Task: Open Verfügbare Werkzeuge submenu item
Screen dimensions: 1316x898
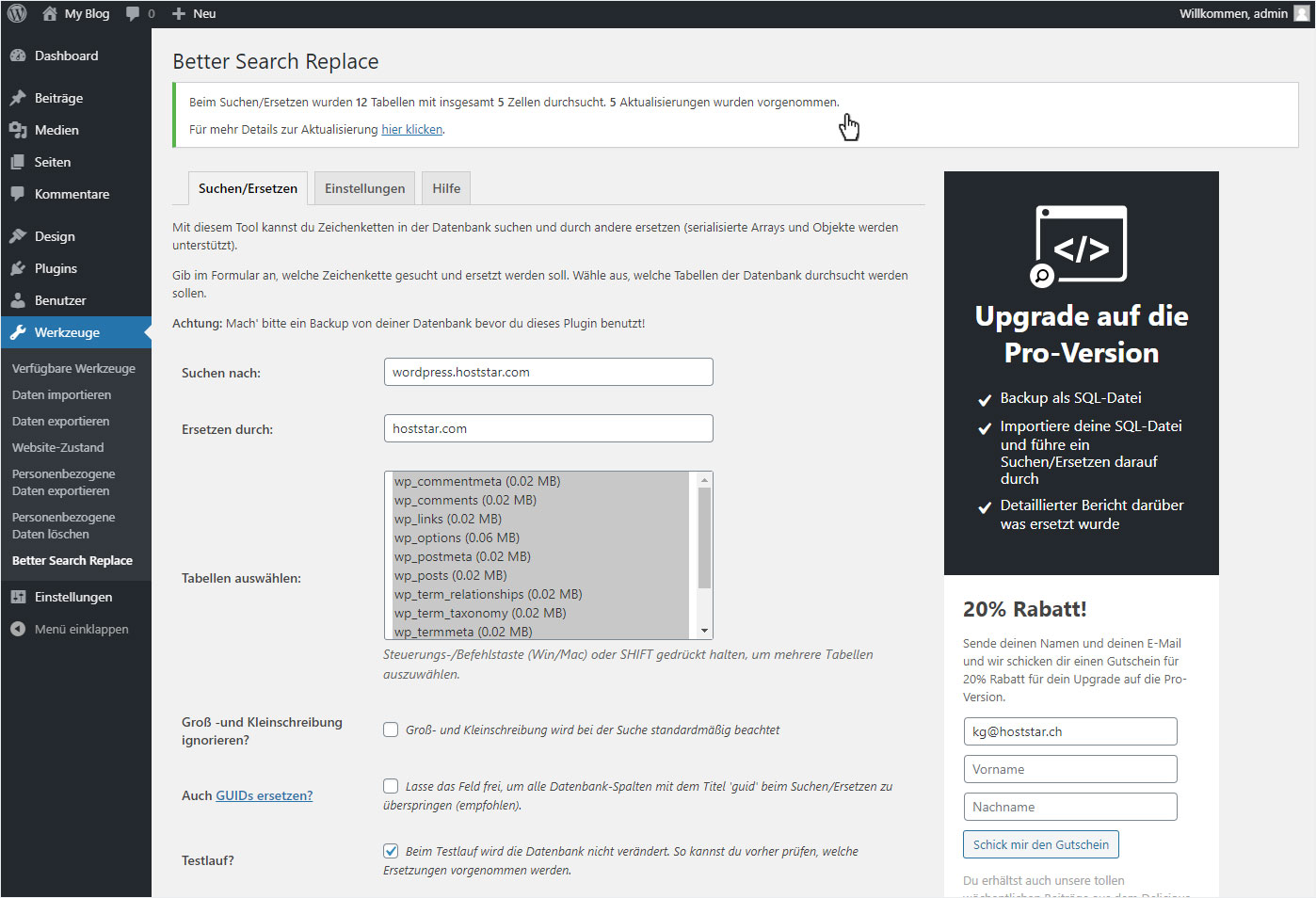Action: (x=73, y=368)
